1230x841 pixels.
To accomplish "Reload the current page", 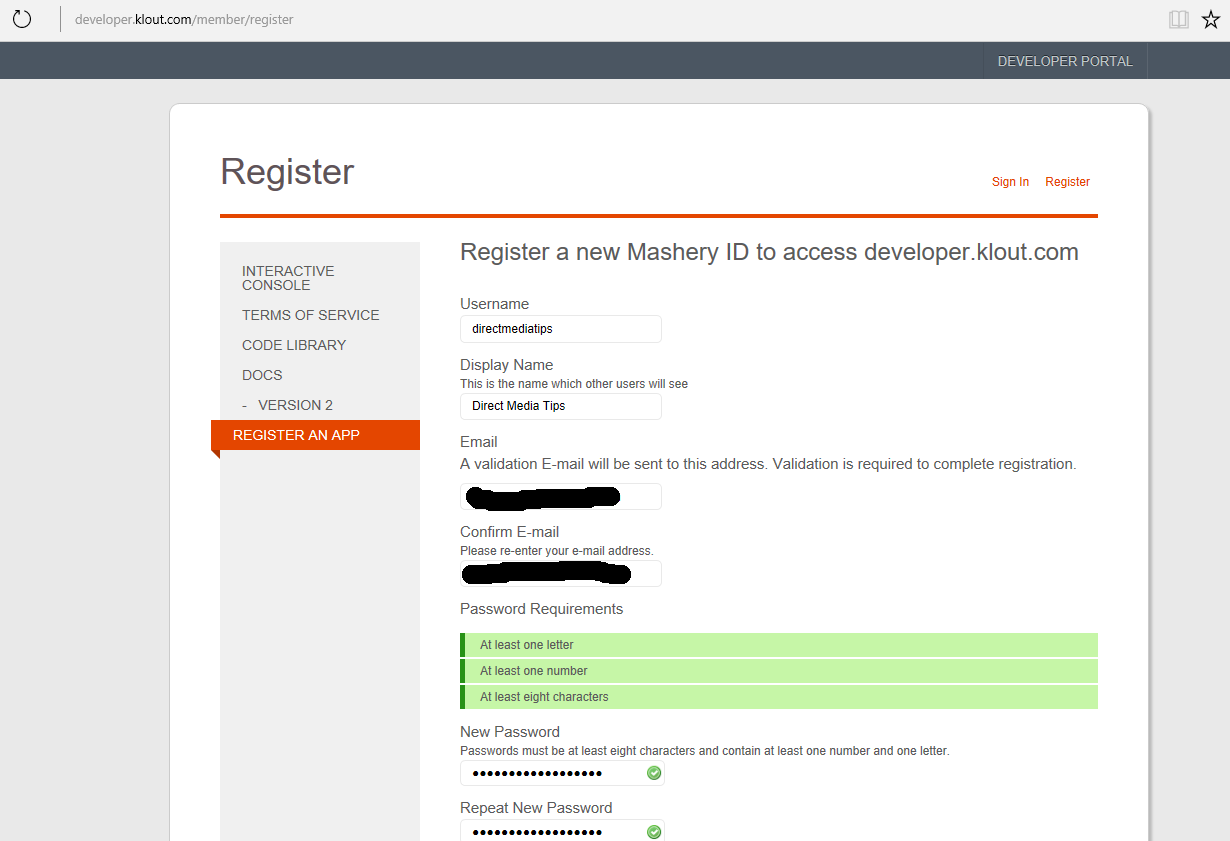I will pos(22,18).
